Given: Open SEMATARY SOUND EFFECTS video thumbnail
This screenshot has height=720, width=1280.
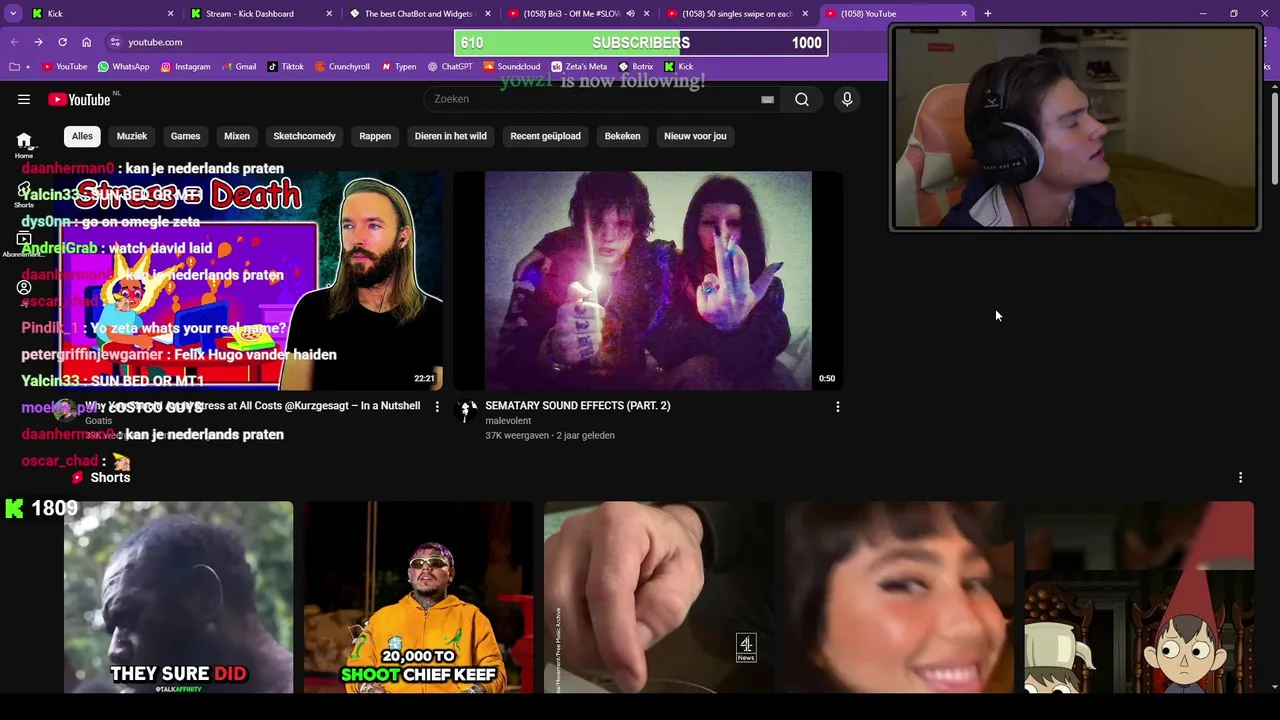Looking at the screenshot, I should (x=648, y=281).
